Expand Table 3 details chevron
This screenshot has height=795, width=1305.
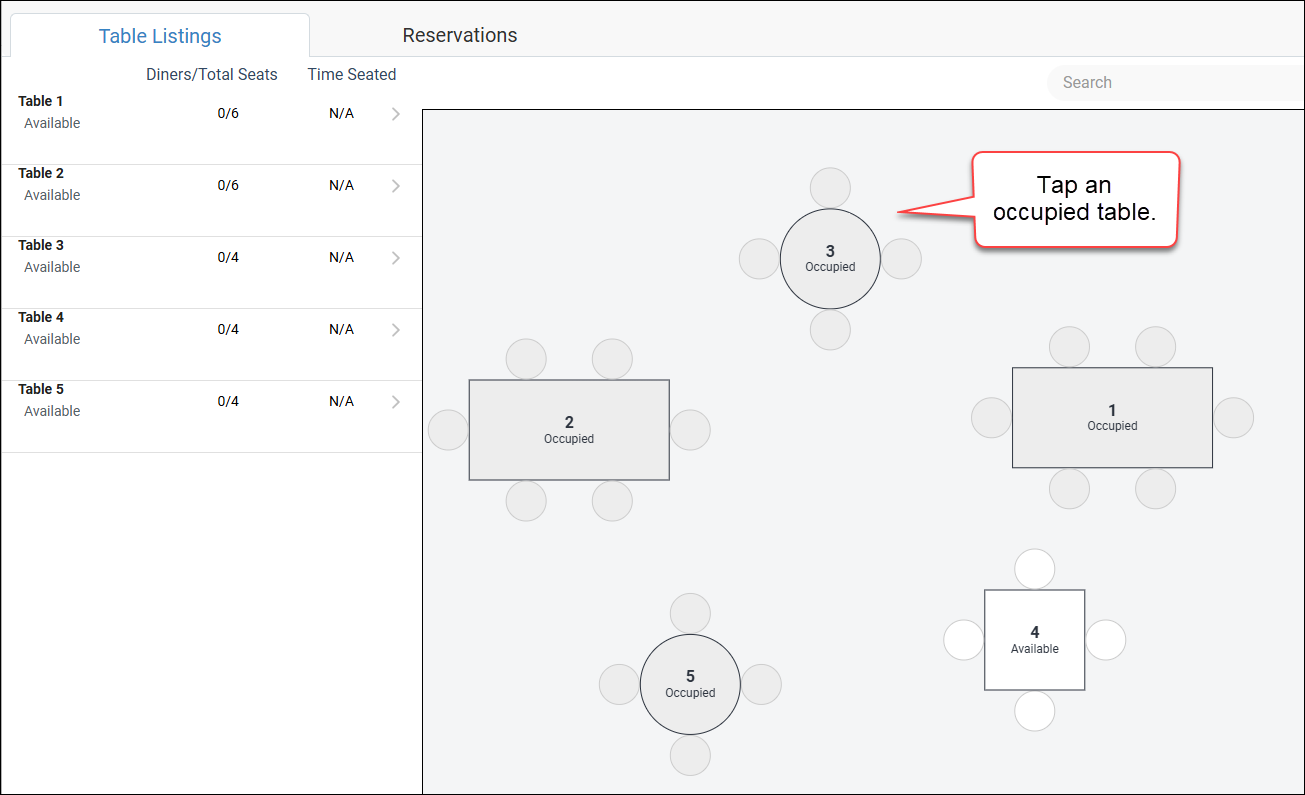(x=396, y=258)
